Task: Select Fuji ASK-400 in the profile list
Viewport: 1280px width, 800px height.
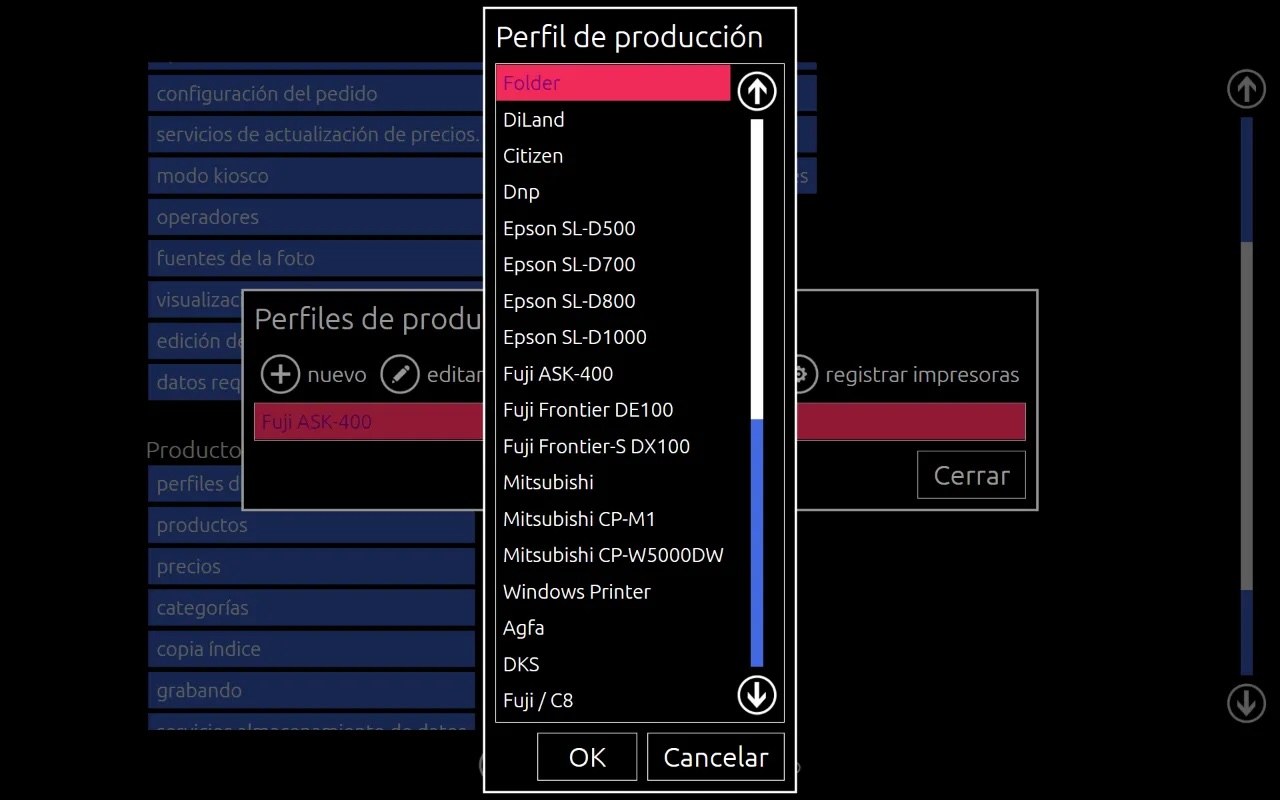Action: (x=613, y=374)
